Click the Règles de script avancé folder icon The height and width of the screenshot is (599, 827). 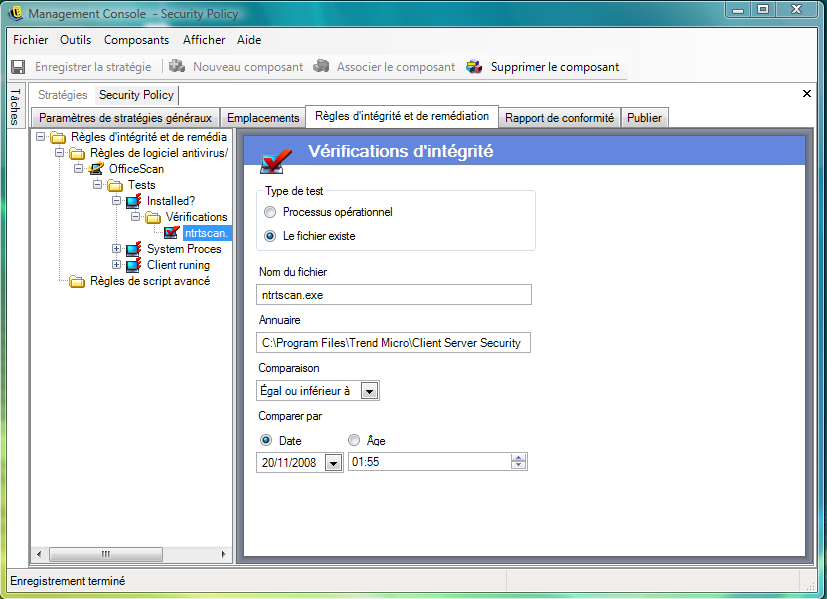pyautogui.click(x=77, y=281)
